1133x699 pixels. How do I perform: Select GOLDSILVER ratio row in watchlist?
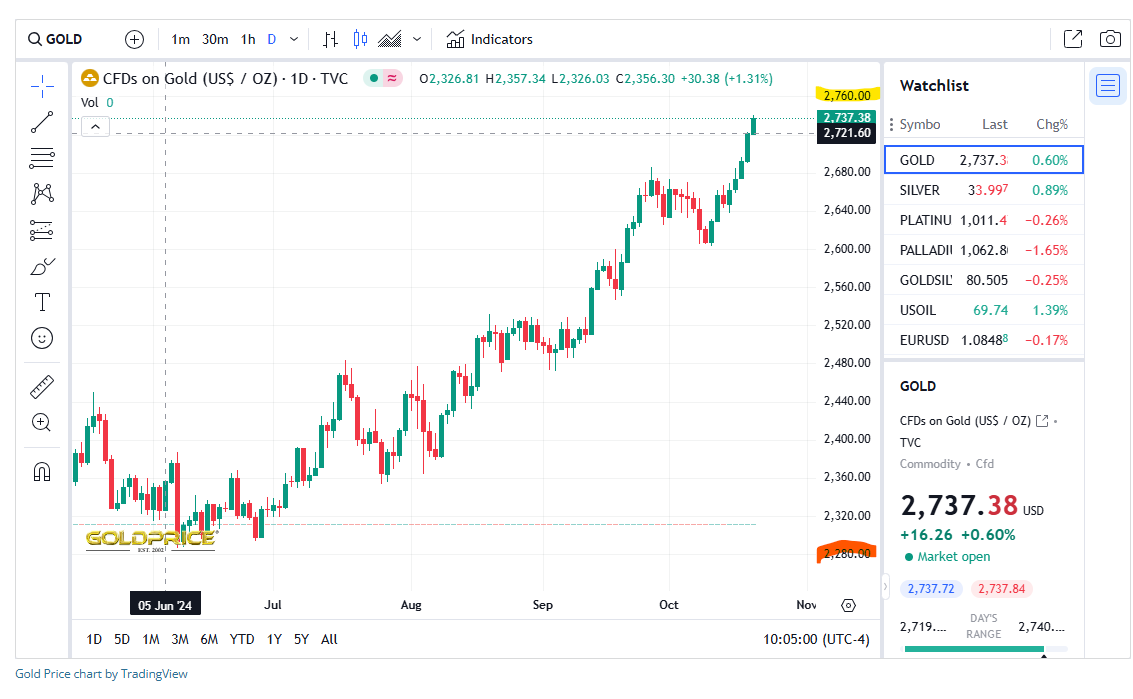[x=983, y=280]
